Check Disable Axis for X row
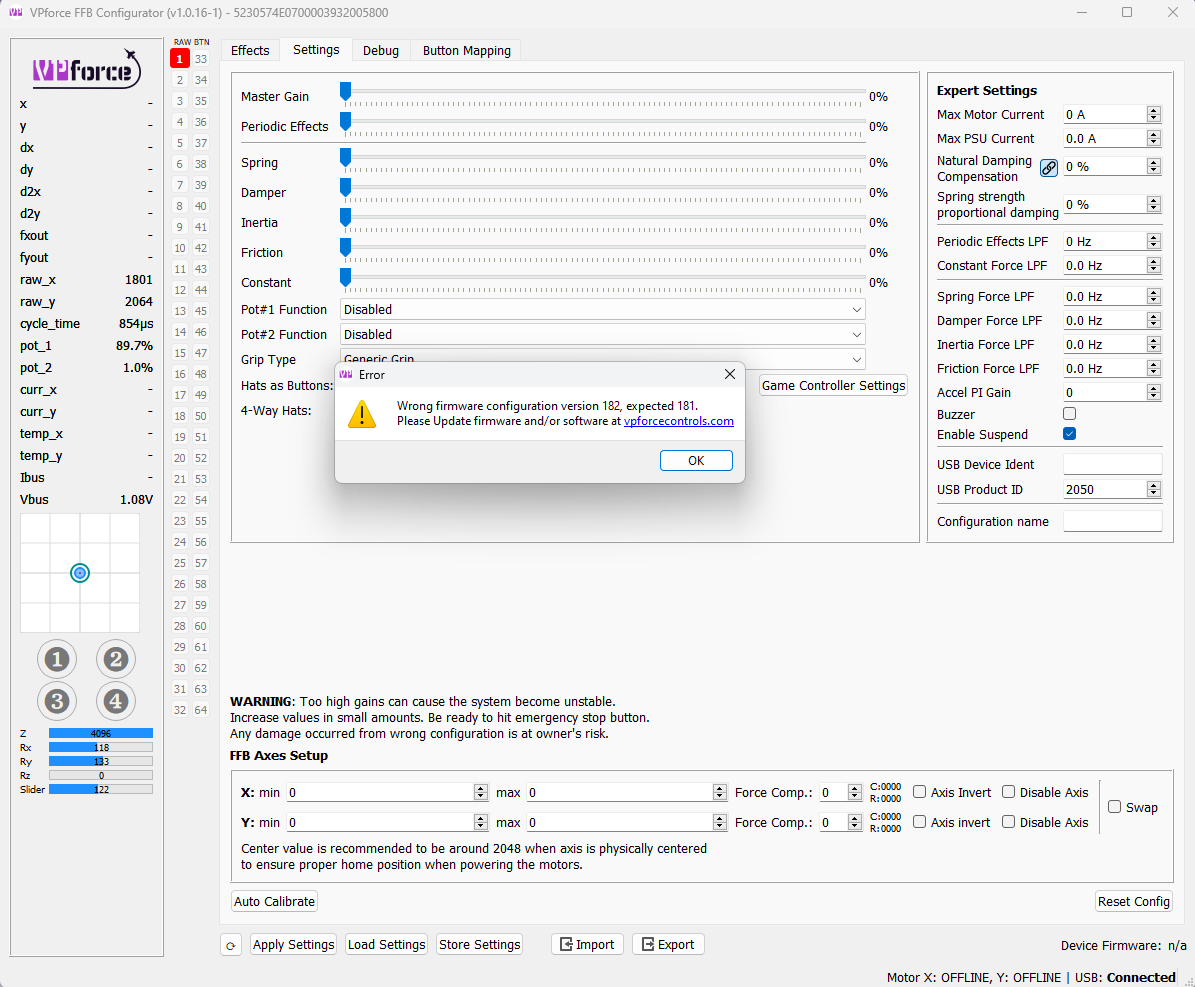 pos(1008,792)
